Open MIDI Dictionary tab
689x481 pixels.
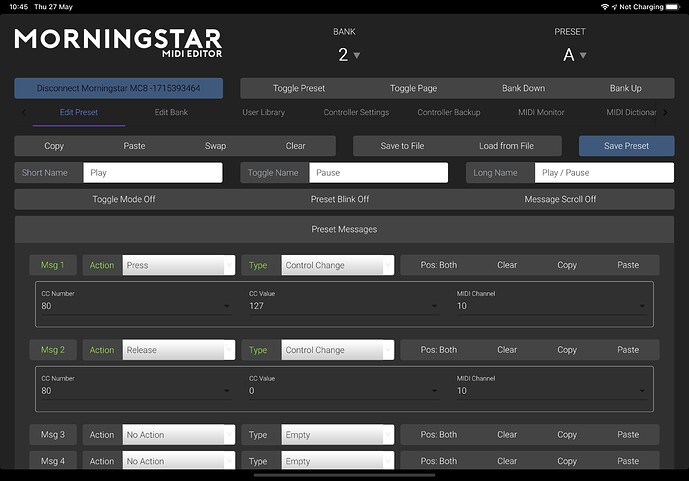point(631,112)
